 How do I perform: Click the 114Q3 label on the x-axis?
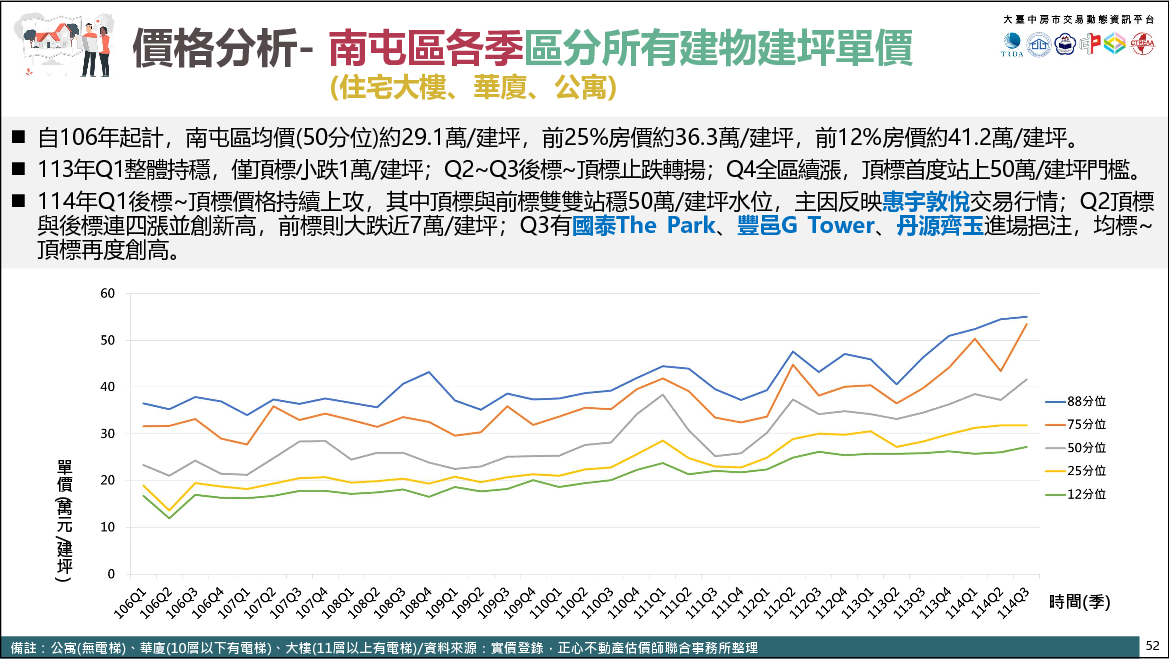tap(1016, 607)
